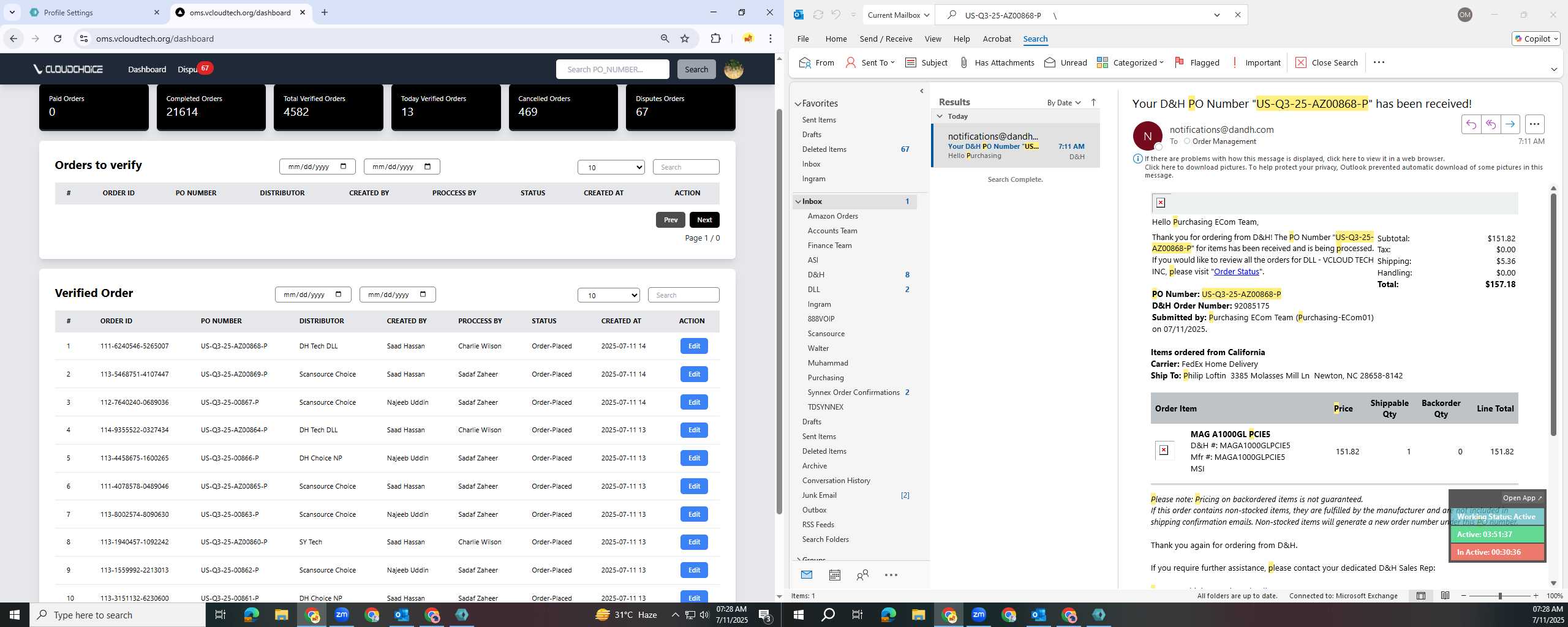
Task: Click Search button next to PO_NUMBER field
Action: [696, 69]
